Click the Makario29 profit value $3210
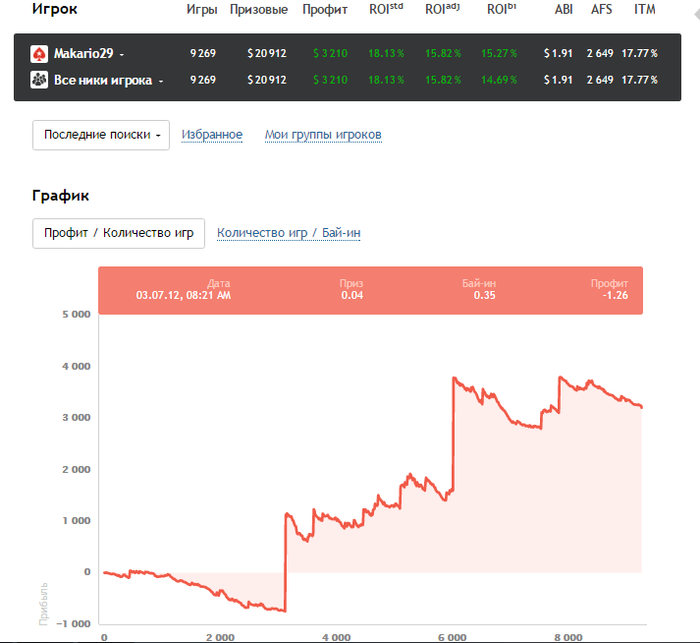 tap(329, 54)
